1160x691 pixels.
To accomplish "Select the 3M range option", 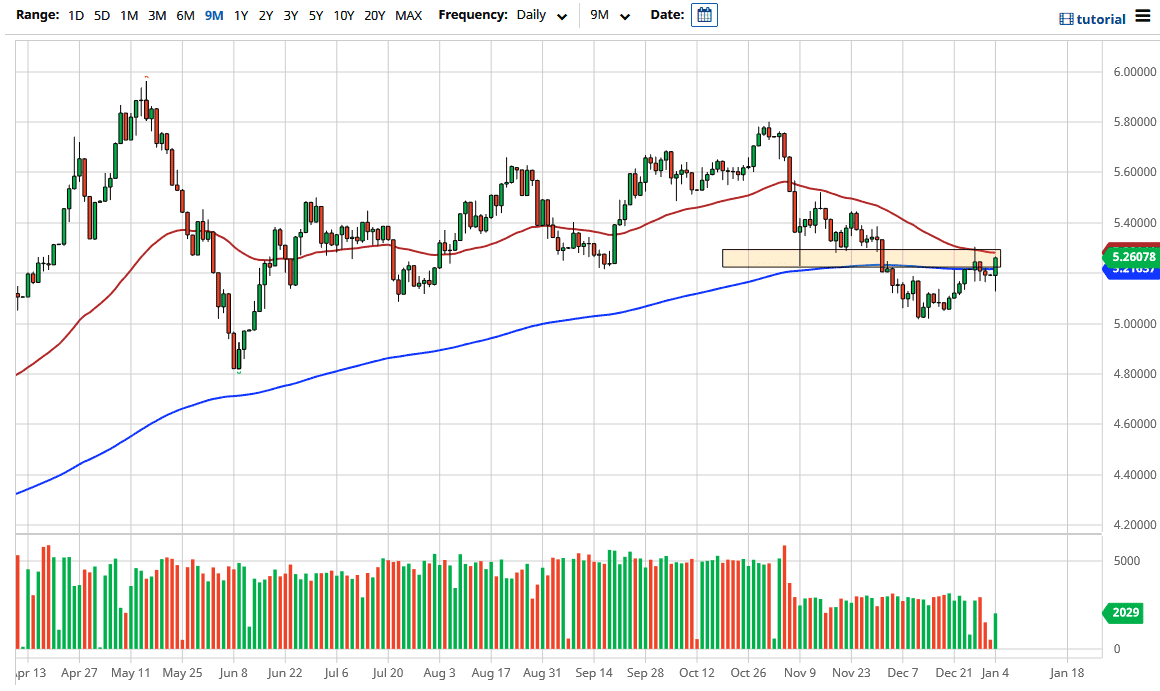I will coord(158,15).
